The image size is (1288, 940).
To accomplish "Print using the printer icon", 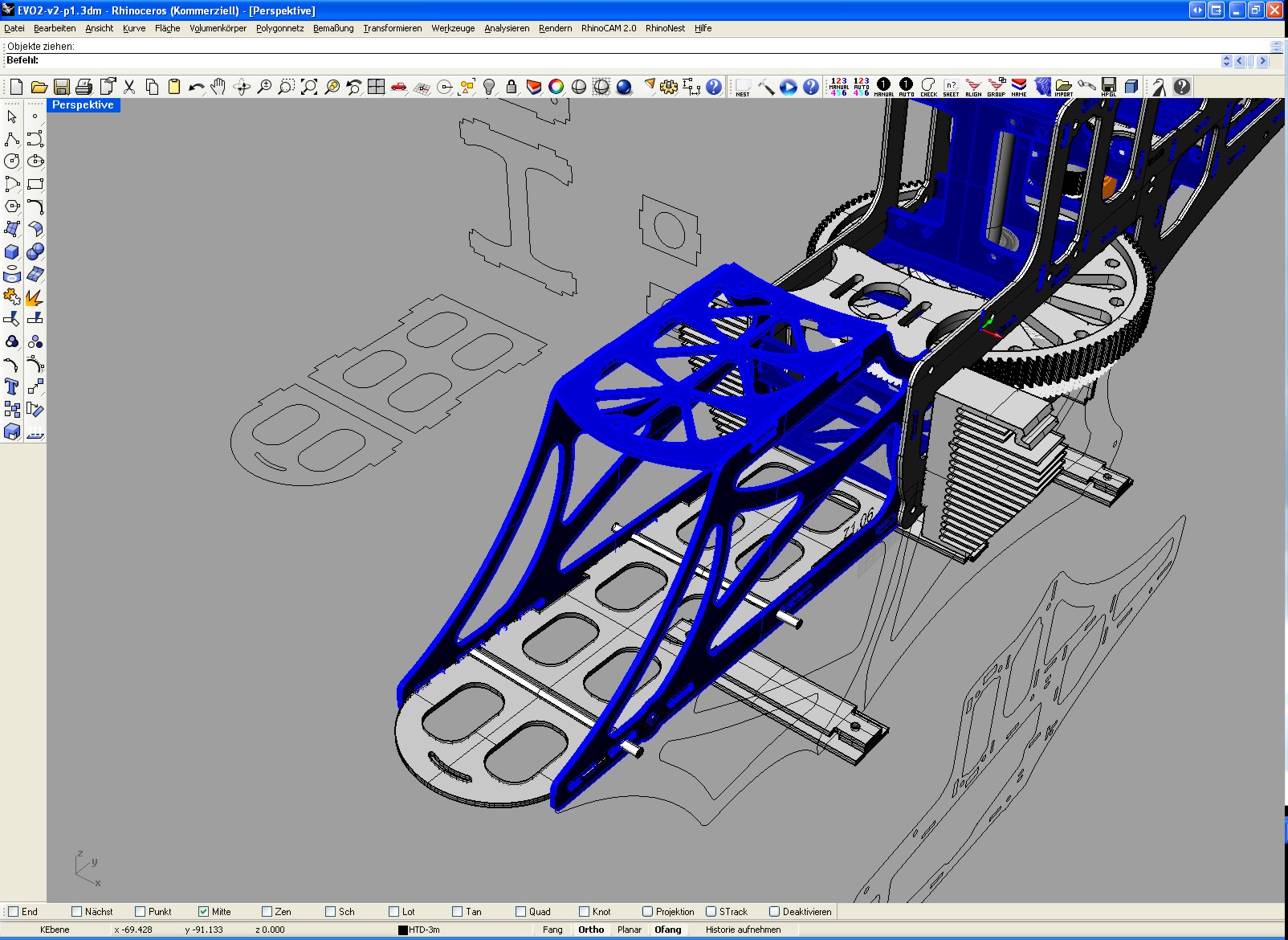I will (84, 87).
